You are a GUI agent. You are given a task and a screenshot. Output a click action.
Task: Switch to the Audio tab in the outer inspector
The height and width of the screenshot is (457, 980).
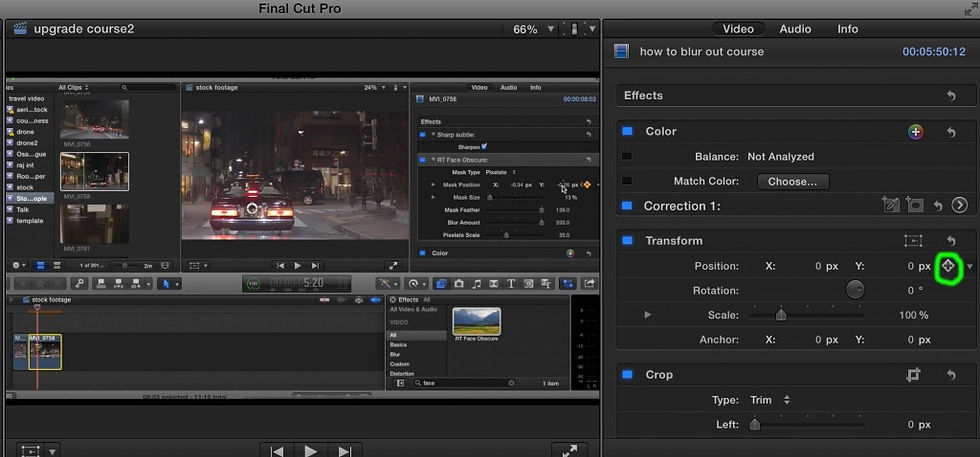coord(795,29)
